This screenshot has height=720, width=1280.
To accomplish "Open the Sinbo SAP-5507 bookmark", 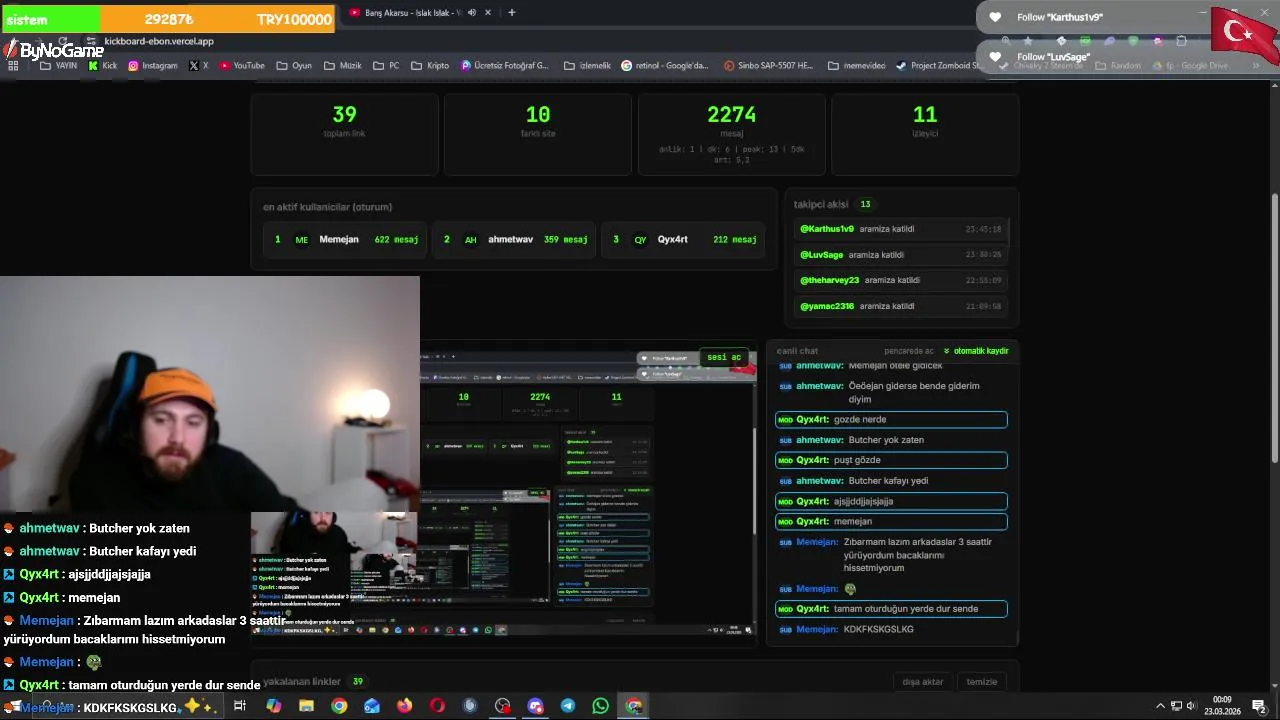I will coord(768,66).
